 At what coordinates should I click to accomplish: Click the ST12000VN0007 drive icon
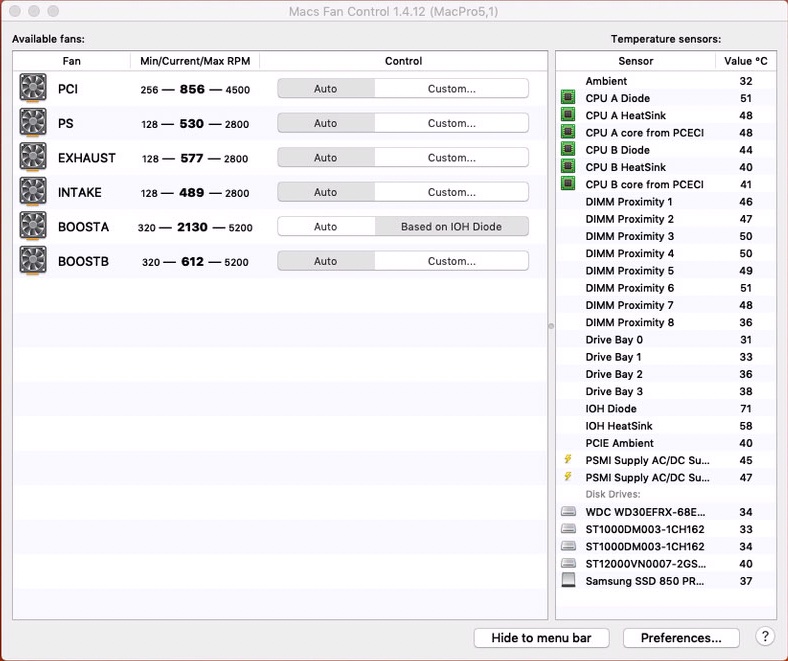(x=568, y=563)
